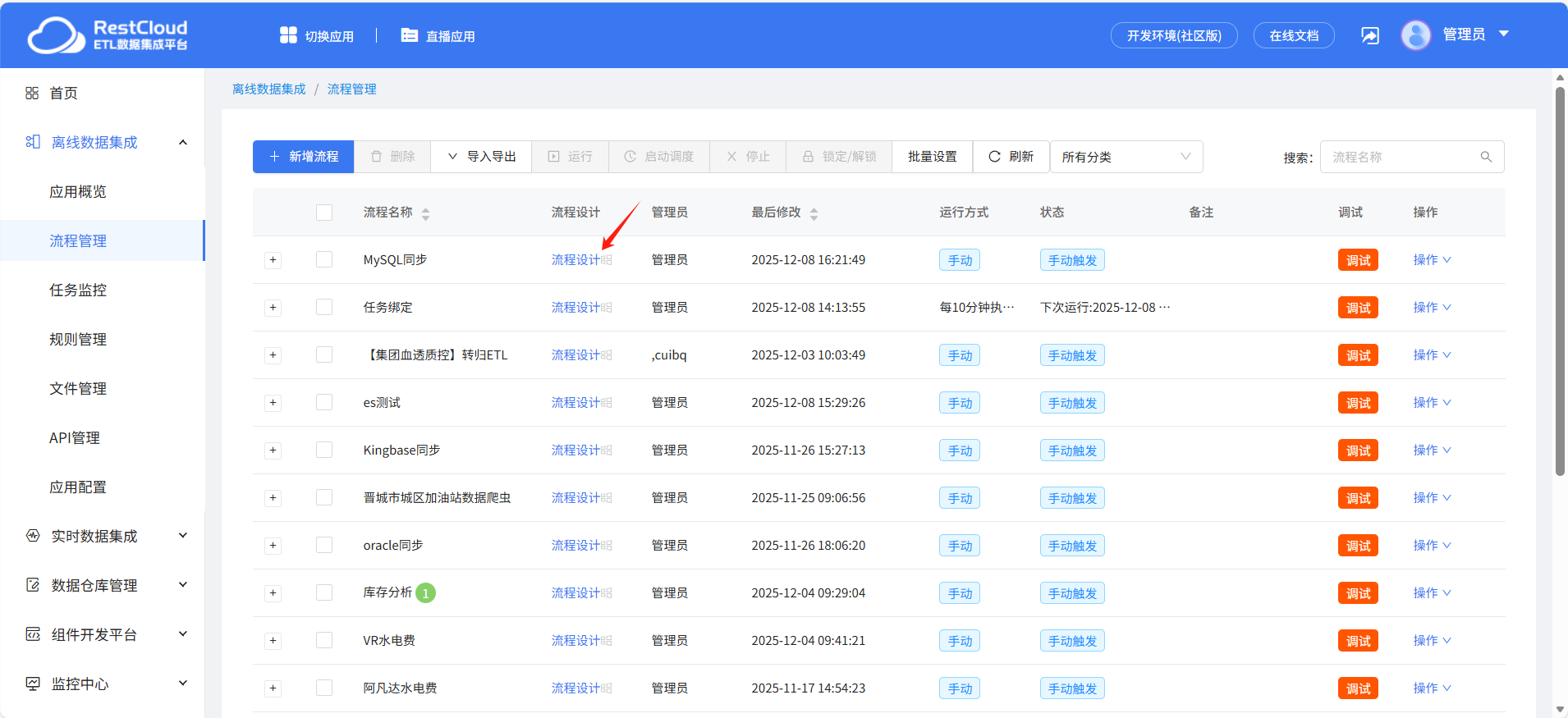
Task: Click 调试 button for 任务绑定 row
Action: (1358, 308)
